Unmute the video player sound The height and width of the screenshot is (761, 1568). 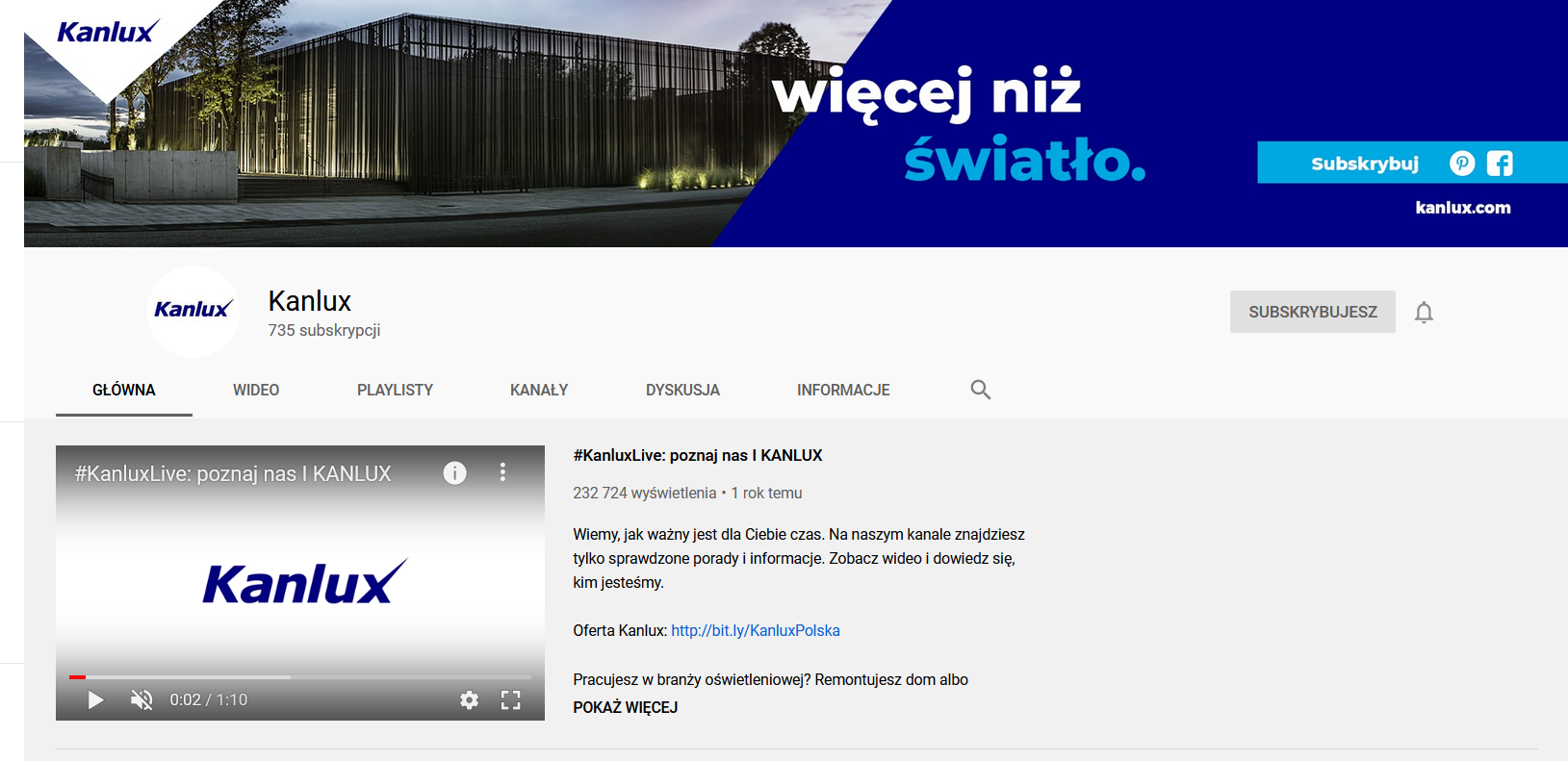141,700
